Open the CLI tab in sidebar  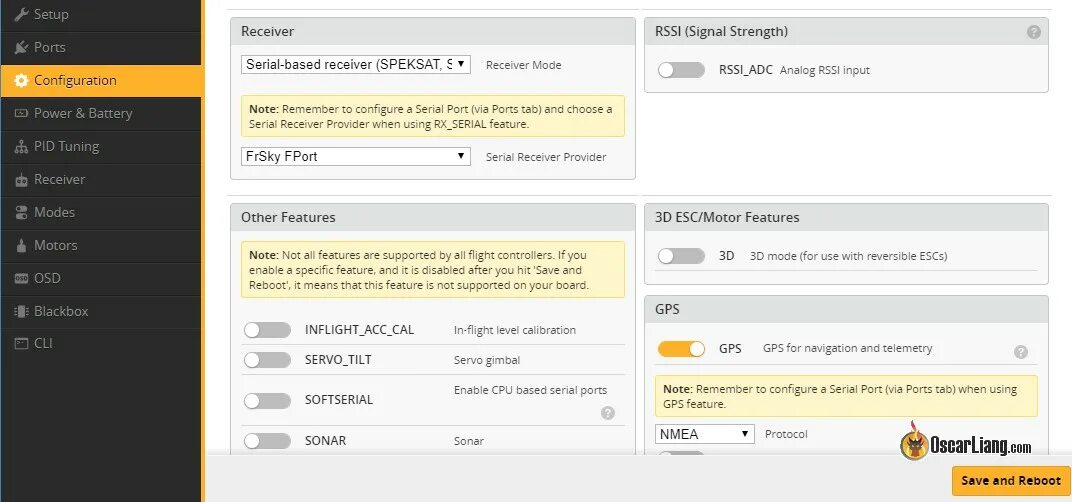pos(43,343)
